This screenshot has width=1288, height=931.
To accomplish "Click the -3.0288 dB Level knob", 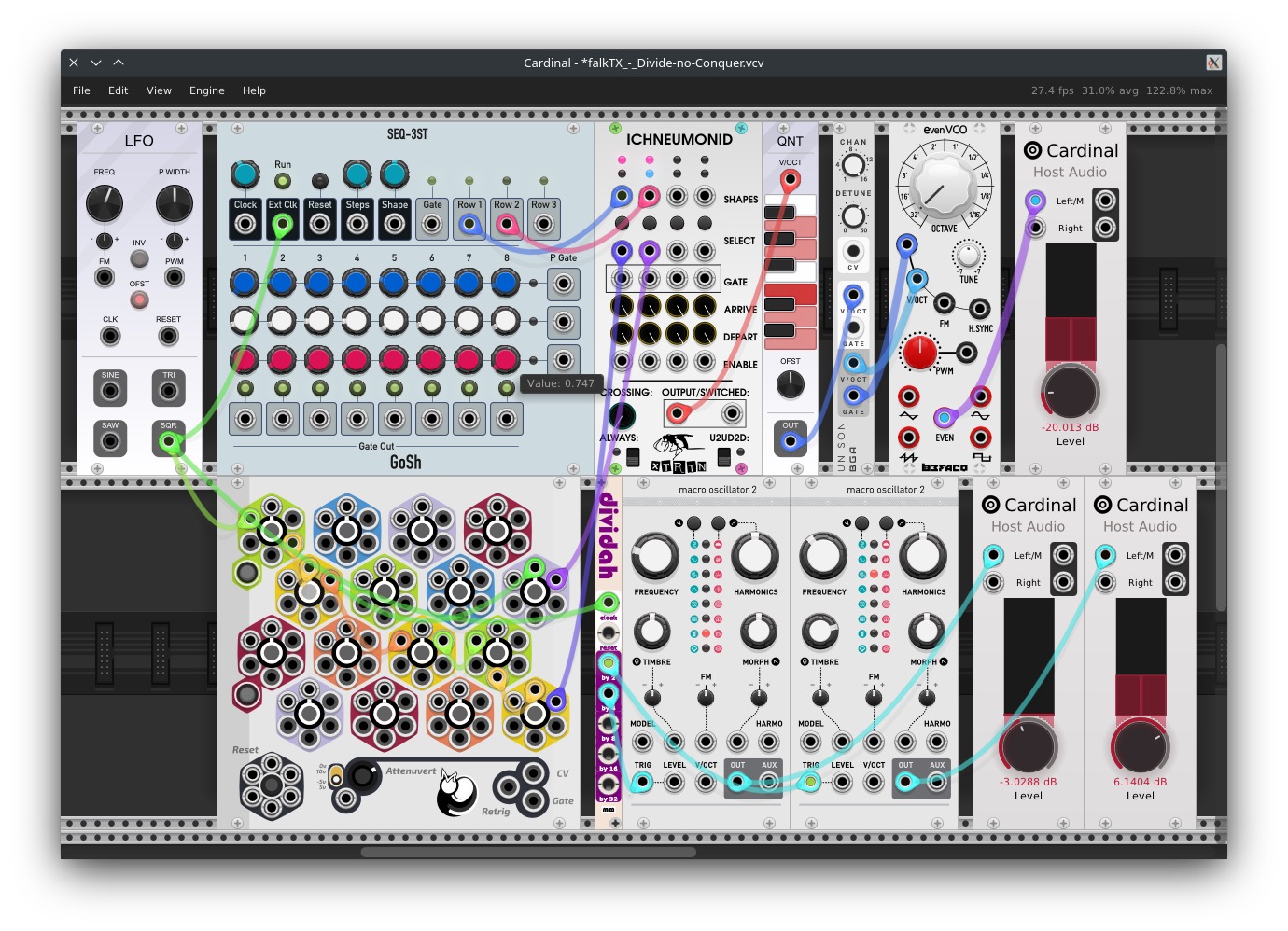I will coord(1028,746).
